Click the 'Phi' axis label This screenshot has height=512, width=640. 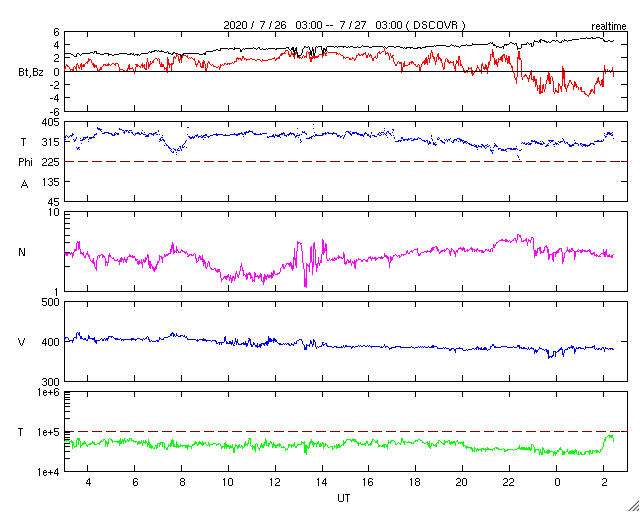coord(25,162)
